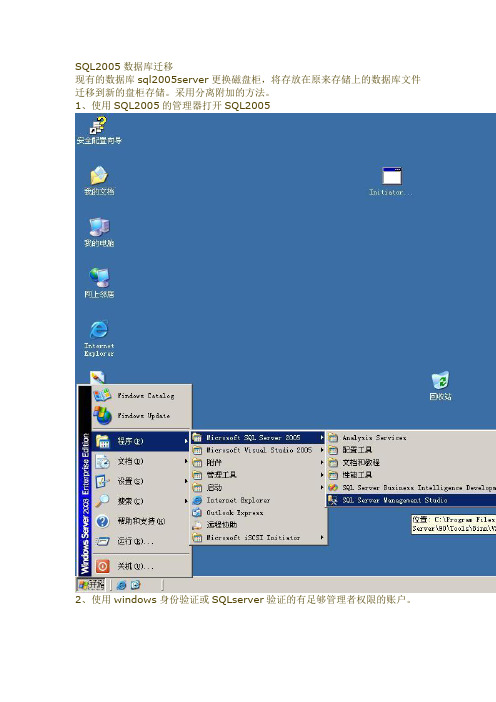Open Windows Catalog in Start menu
496x702 pixels.
pyautogui.click(x=142, y=395)
